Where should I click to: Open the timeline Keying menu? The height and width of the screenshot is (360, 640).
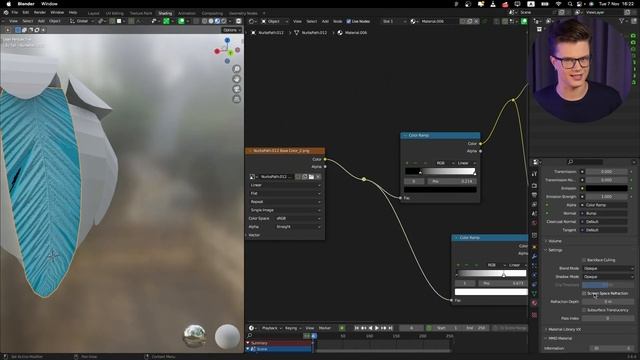pos(292,328)
